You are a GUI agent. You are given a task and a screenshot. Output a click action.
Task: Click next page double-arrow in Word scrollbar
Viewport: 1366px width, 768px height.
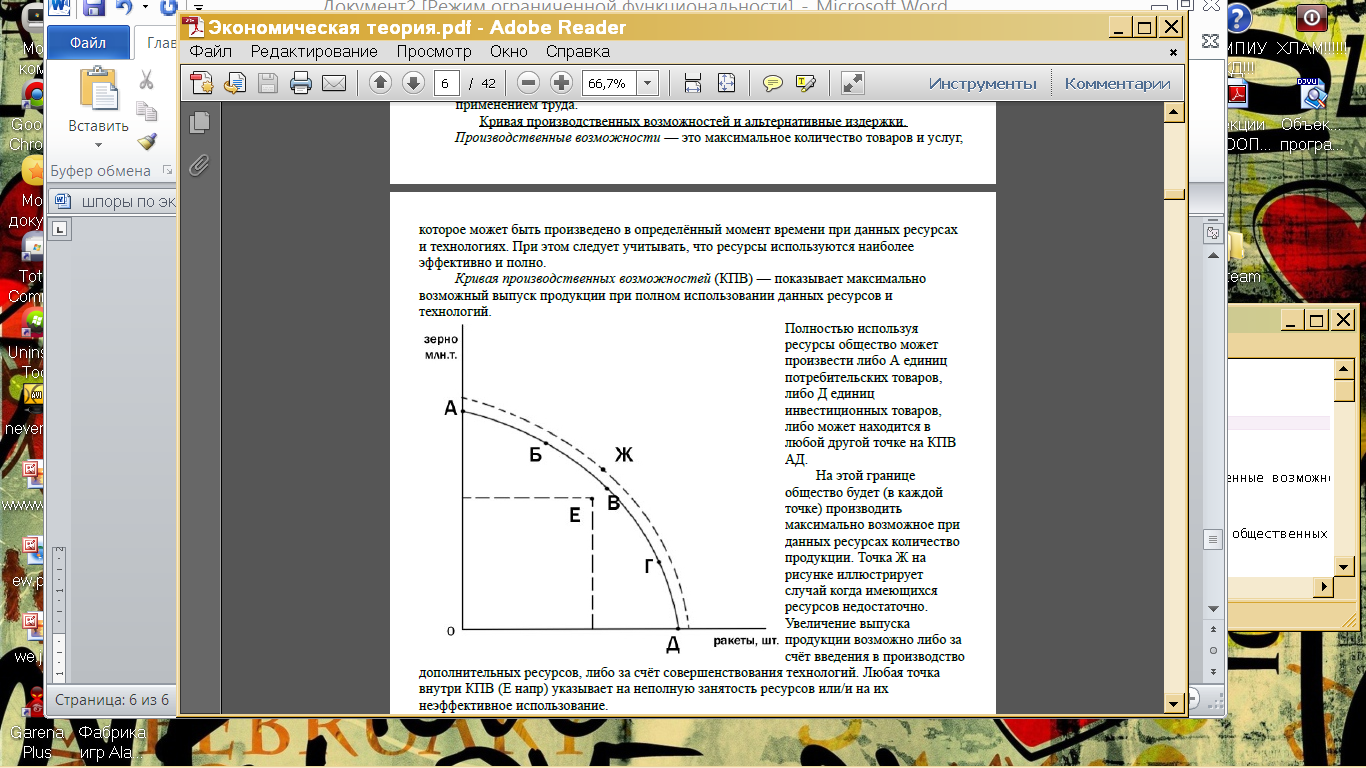(x=1215, y=671)
